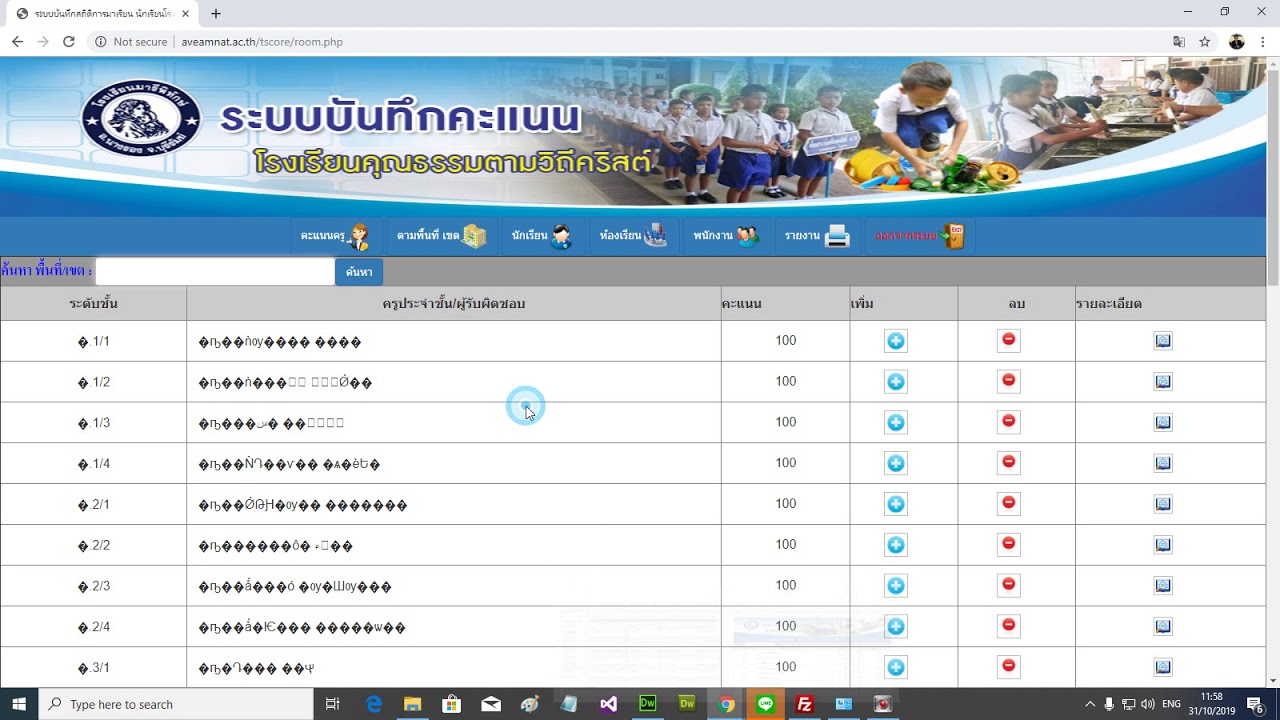This screenshot has height=720, width=1280.
Task: Open Visual Studio from the taskbar
Action: tap(608, 704)
